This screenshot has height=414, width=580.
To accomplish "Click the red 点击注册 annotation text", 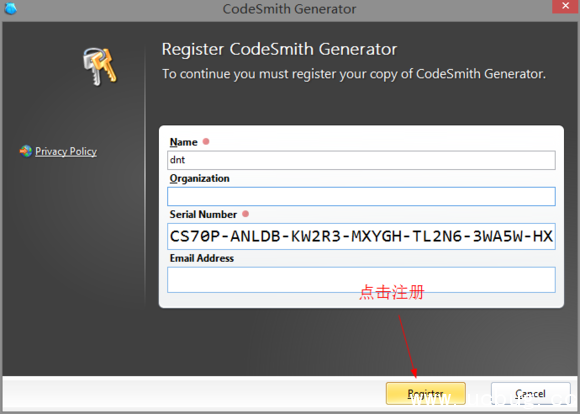I will [392, 292].
